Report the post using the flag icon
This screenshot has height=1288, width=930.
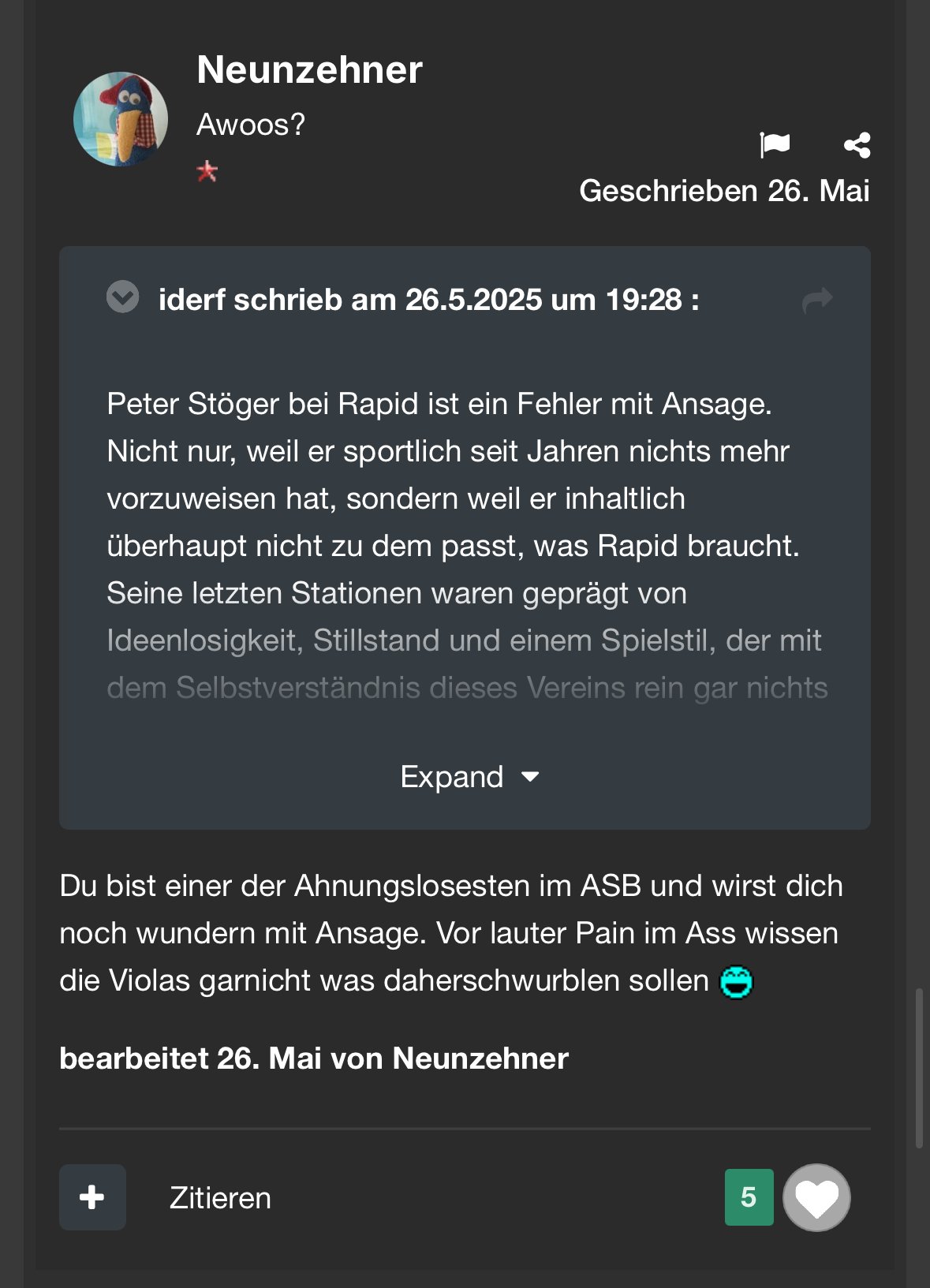point(775,145)
